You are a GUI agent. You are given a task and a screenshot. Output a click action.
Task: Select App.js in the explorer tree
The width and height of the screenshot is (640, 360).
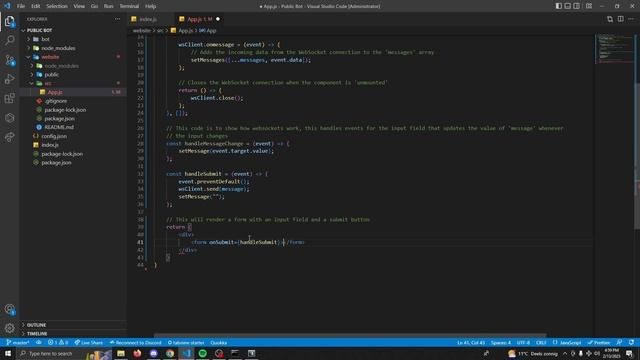tap(73, 92)
